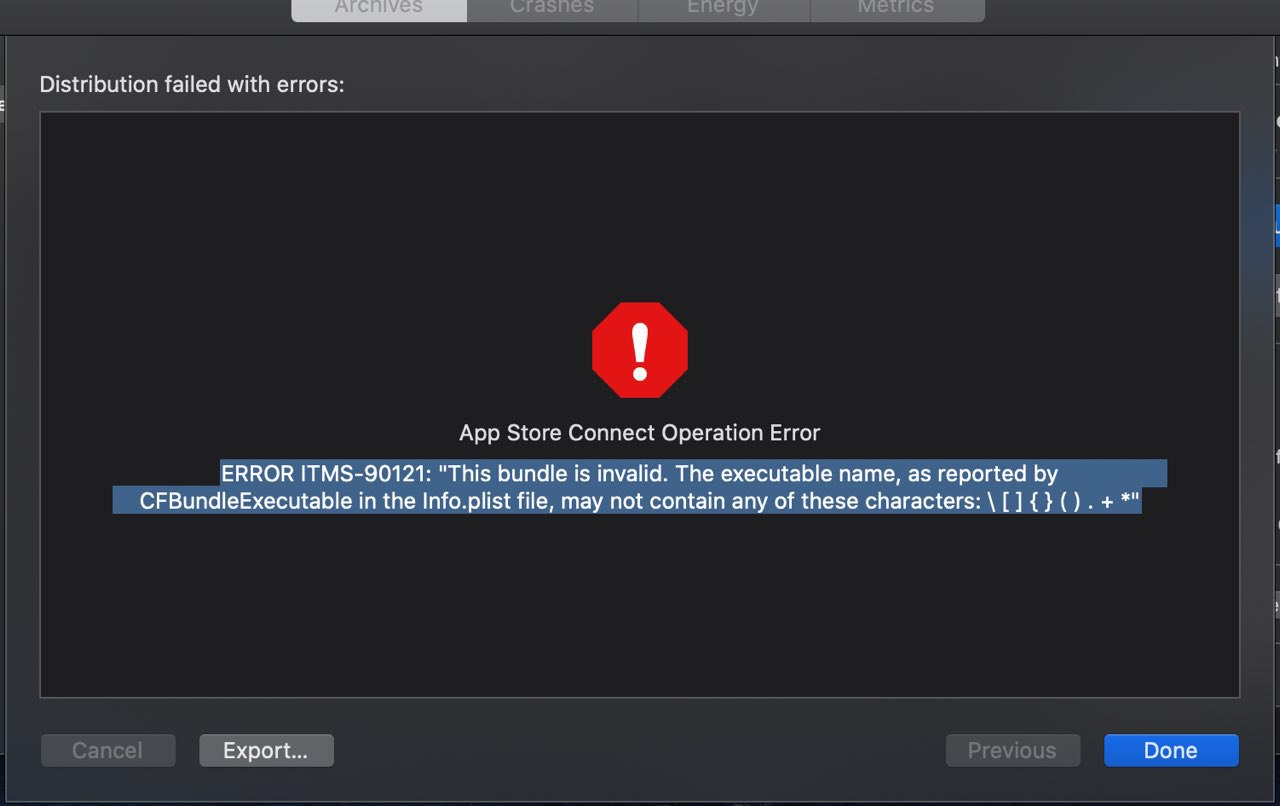The image size is (1280, 806).
Task: Click the blue highlighted row at right edge
Action: pos(1277,225)
